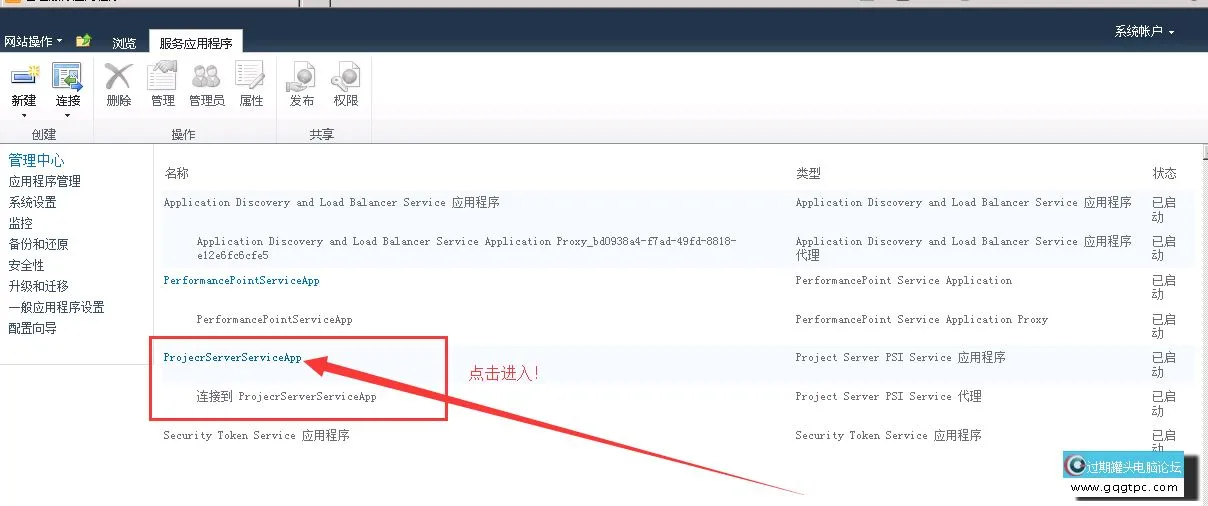Image resolution: width=1208 pixels, height=506 pixels.
Task: Switch to the 浏览 tab
Action: (x=124, y=43)
